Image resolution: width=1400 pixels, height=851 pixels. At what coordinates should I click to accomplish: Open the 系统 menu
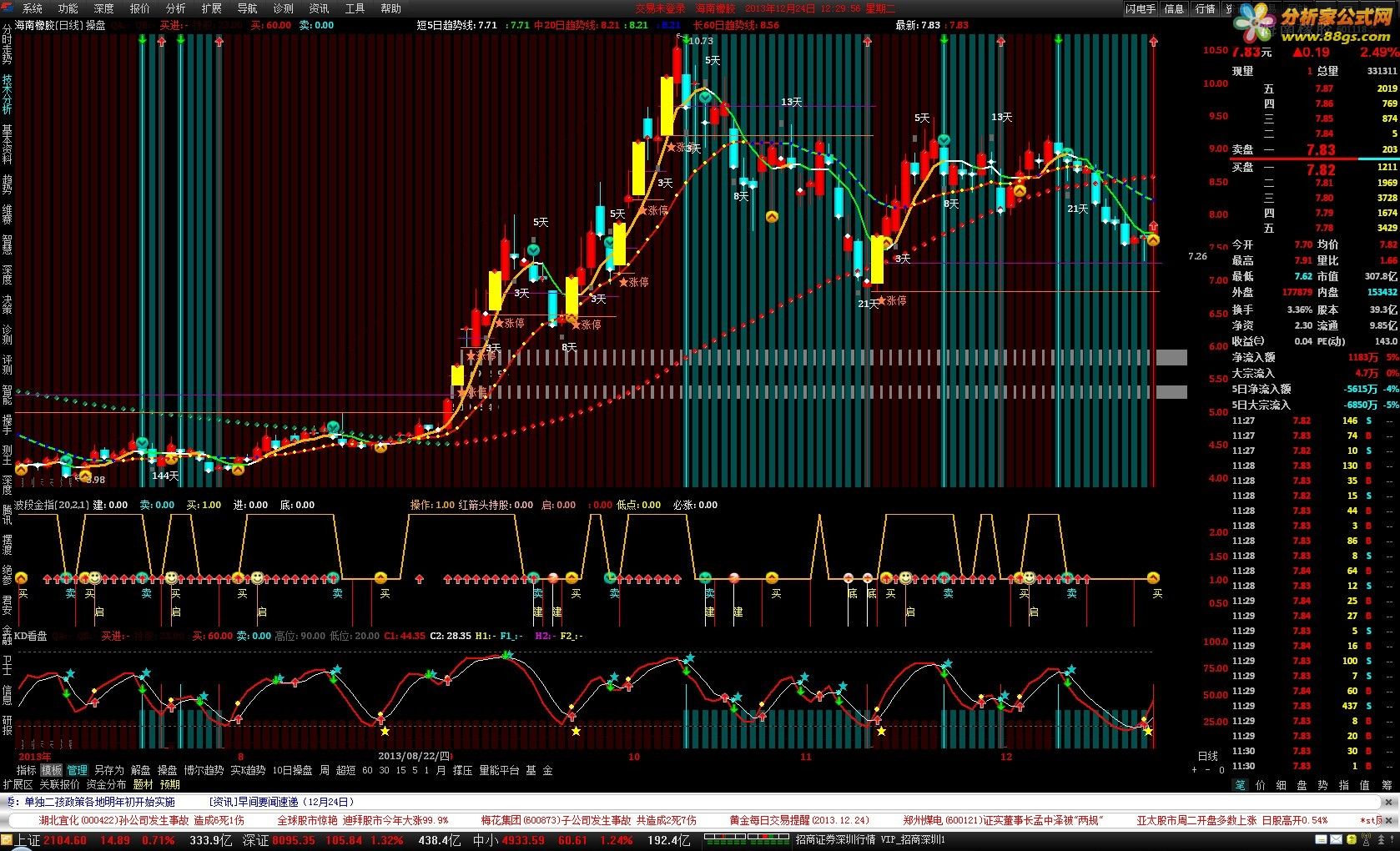click(32, 8)
